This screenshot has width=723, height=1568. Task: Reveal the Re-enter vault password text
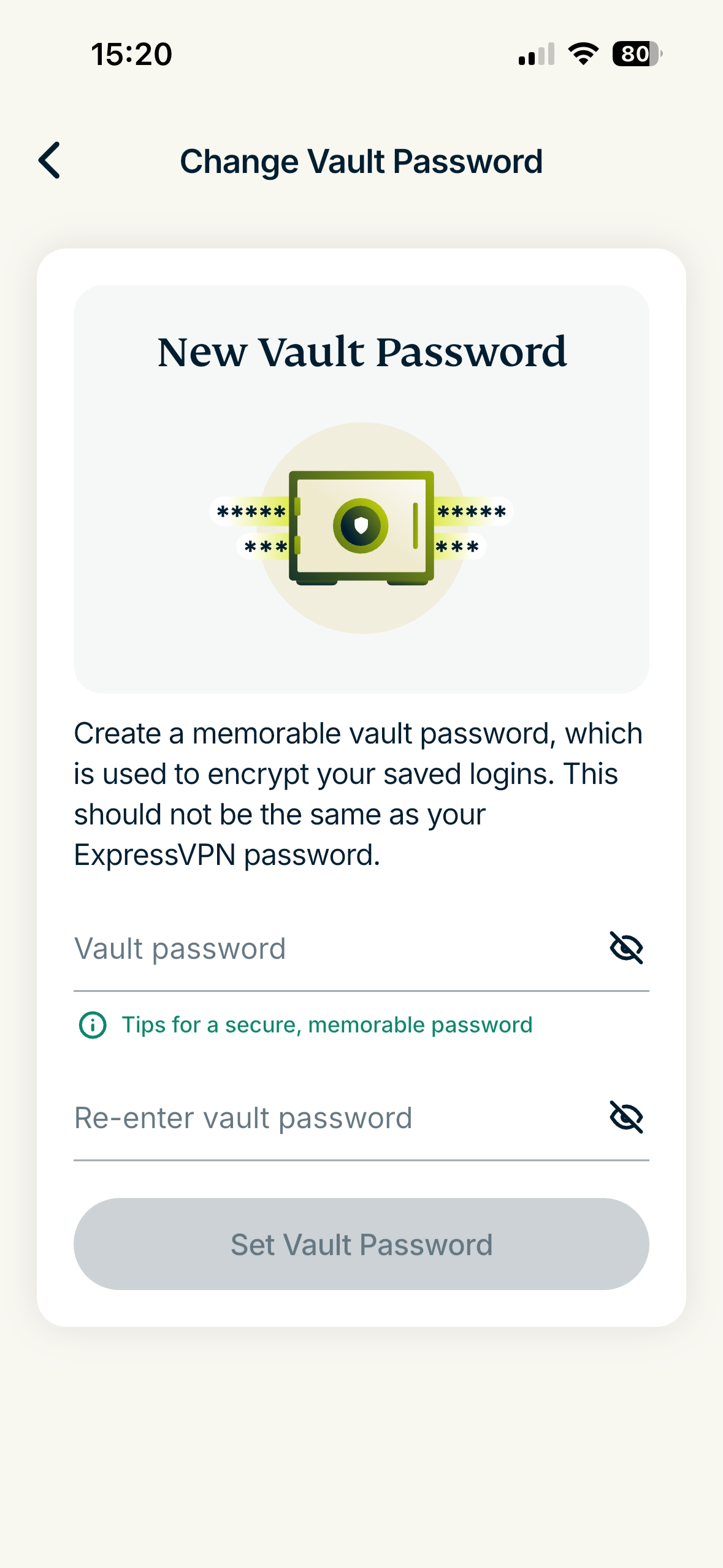[x=625, y=1117]
